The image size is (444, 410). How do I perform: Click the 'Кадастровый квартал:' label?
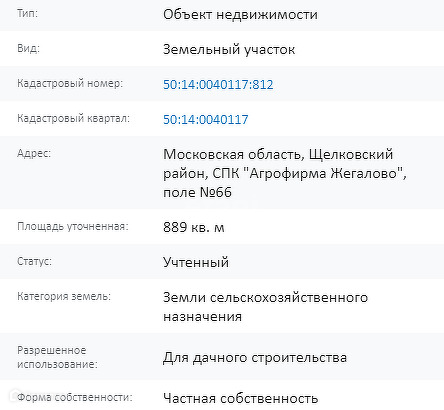click(74, 118)
